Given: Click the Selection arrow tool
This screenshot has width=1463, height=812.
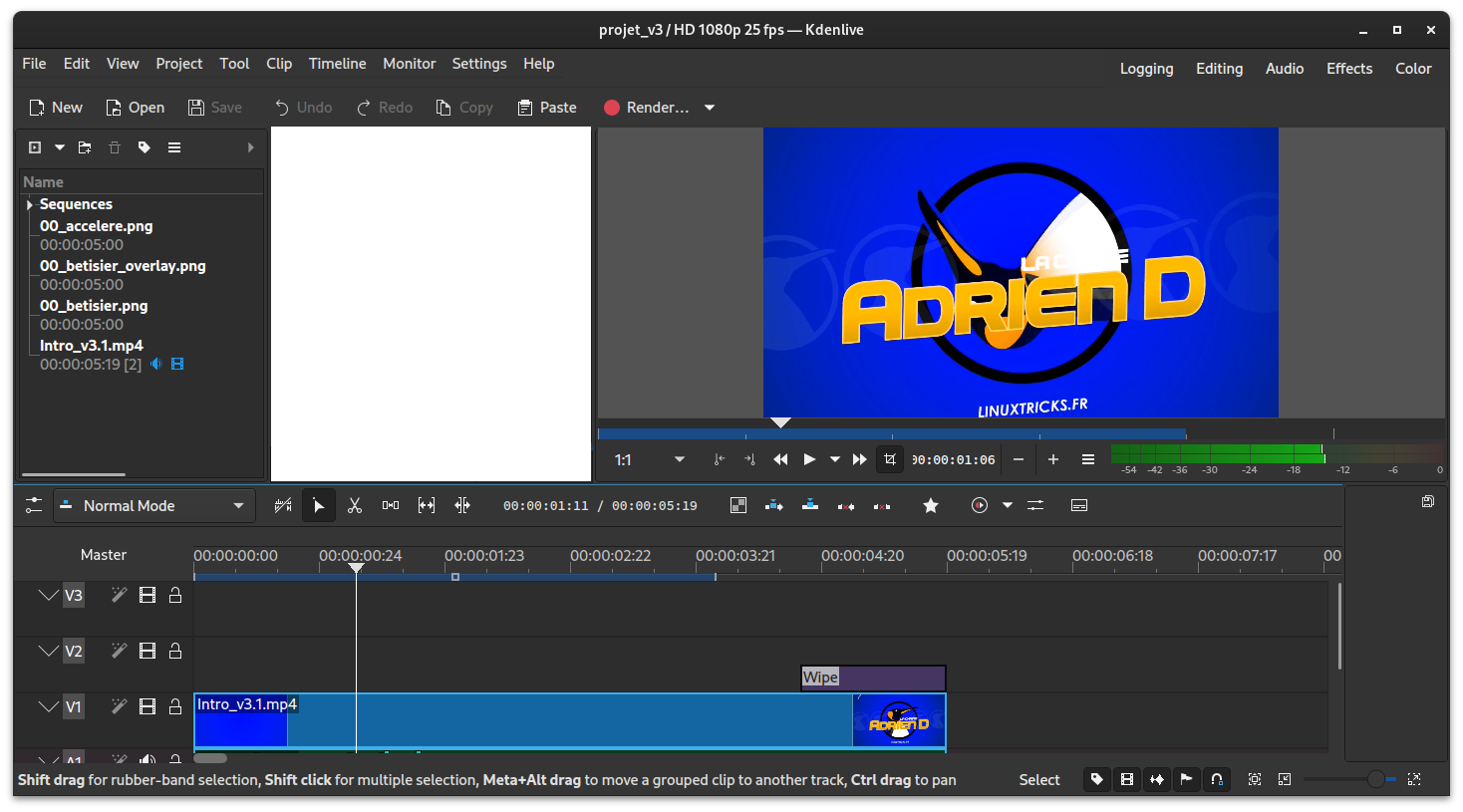Looking at the screenshot, I should tap(319, 506).
